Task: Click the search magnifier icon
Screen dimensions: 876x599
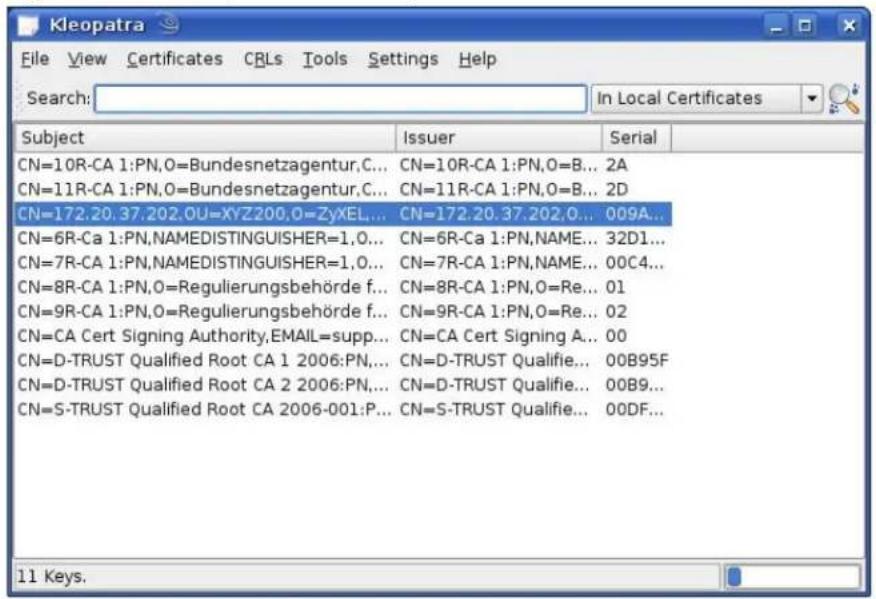Action: (844, 99)
